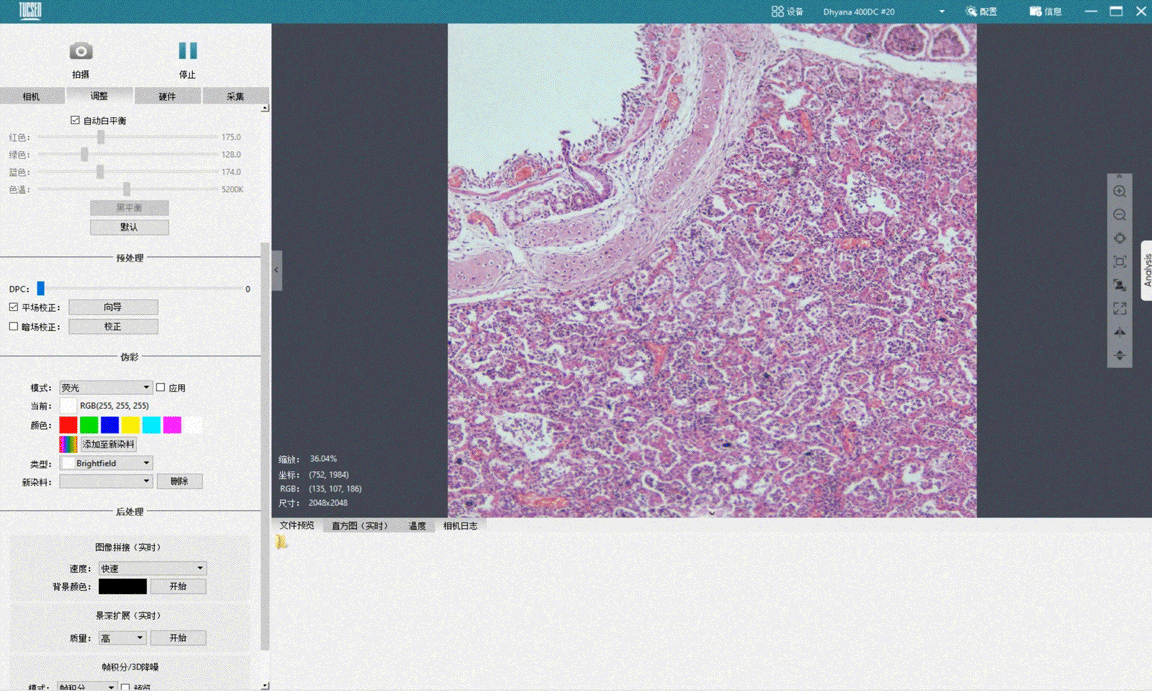Zoom in using the magnifier plus icon
1152x691 pixels.
point(1119,192)
